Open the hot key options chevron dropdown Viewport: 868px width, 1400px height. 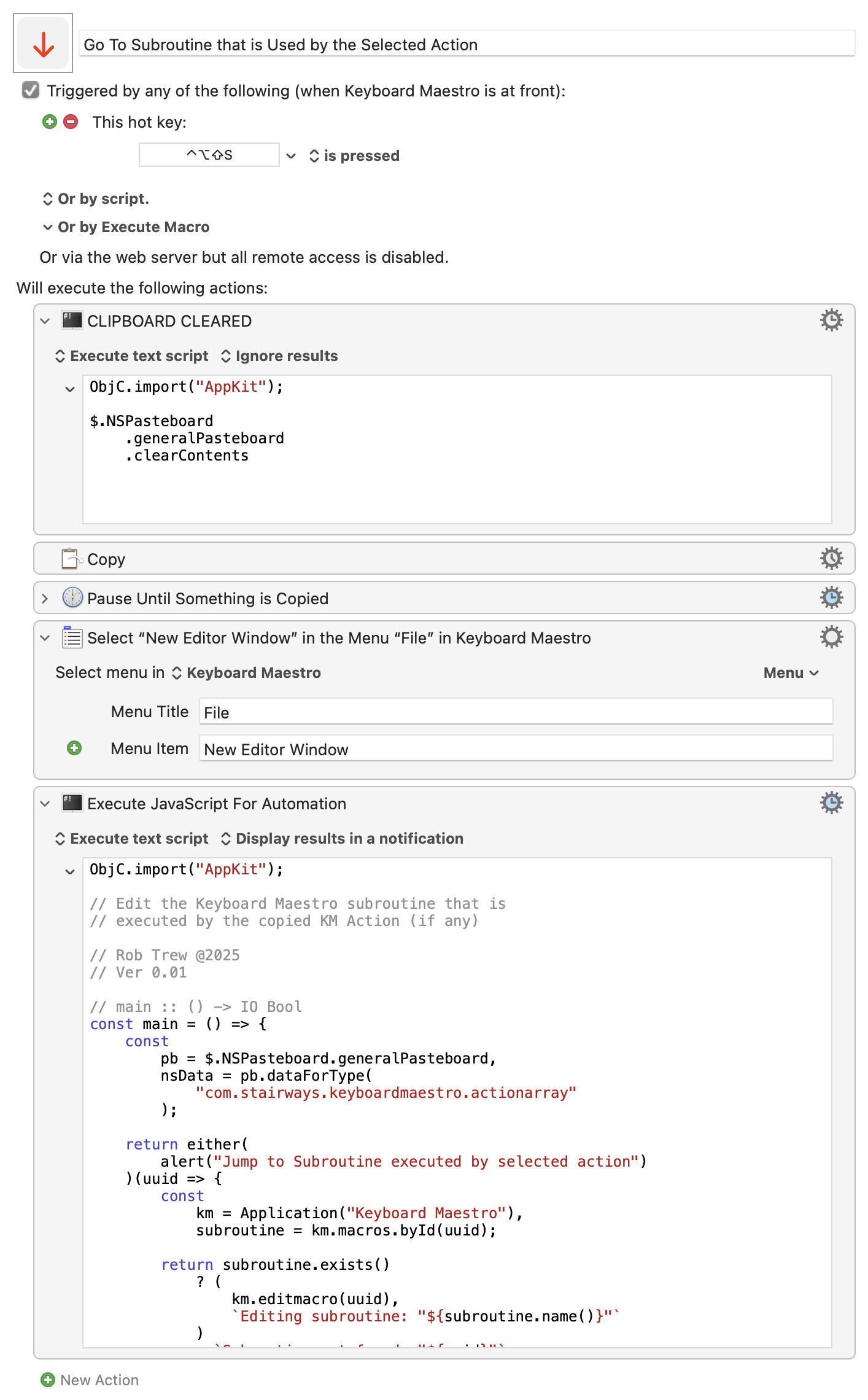click(x=291, y=156)
